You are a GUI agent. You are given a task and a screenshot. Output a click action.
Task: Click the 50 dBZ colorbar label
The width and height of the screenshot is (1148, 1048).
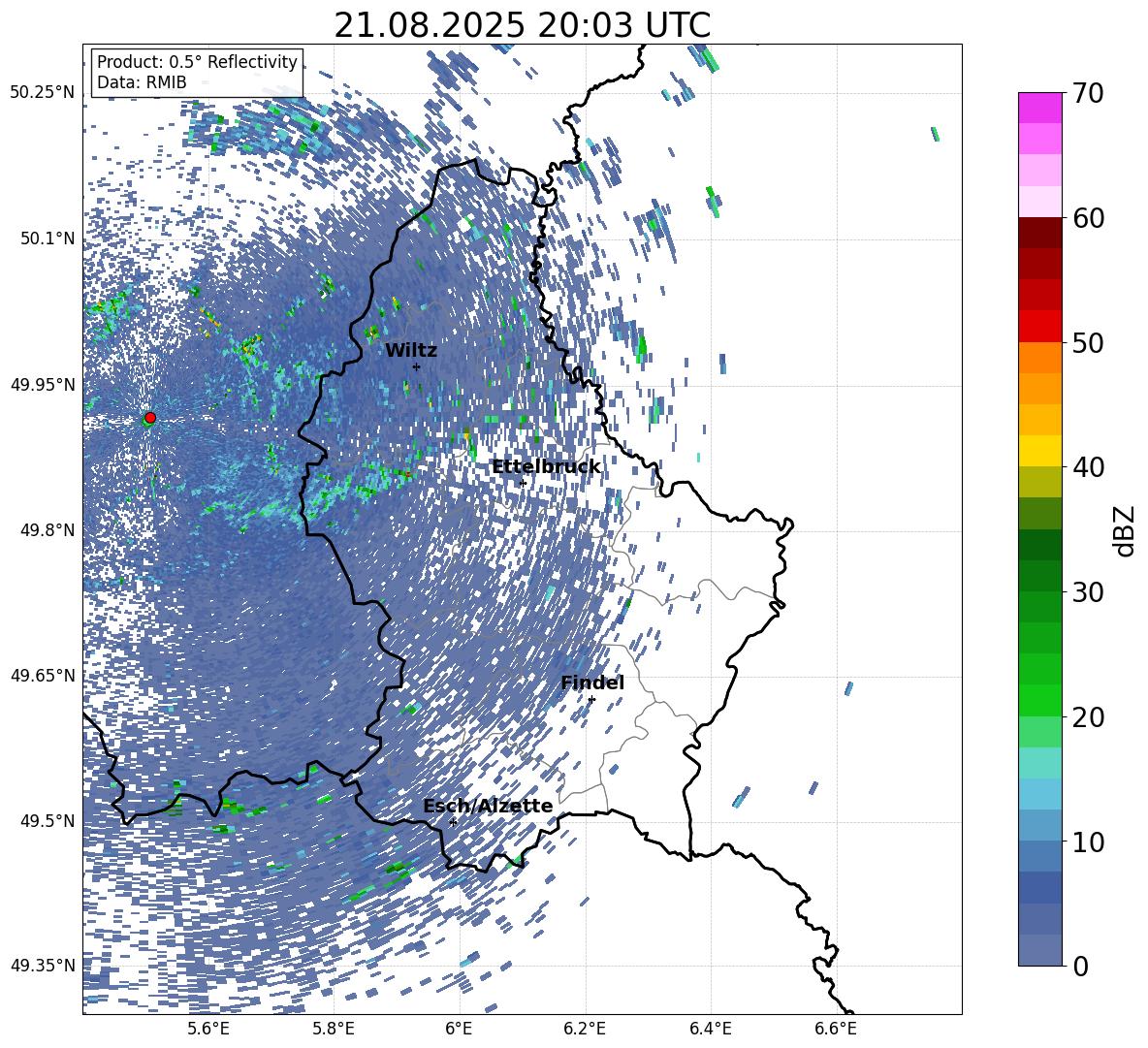pyautogui.click(x=1088, y=343)
